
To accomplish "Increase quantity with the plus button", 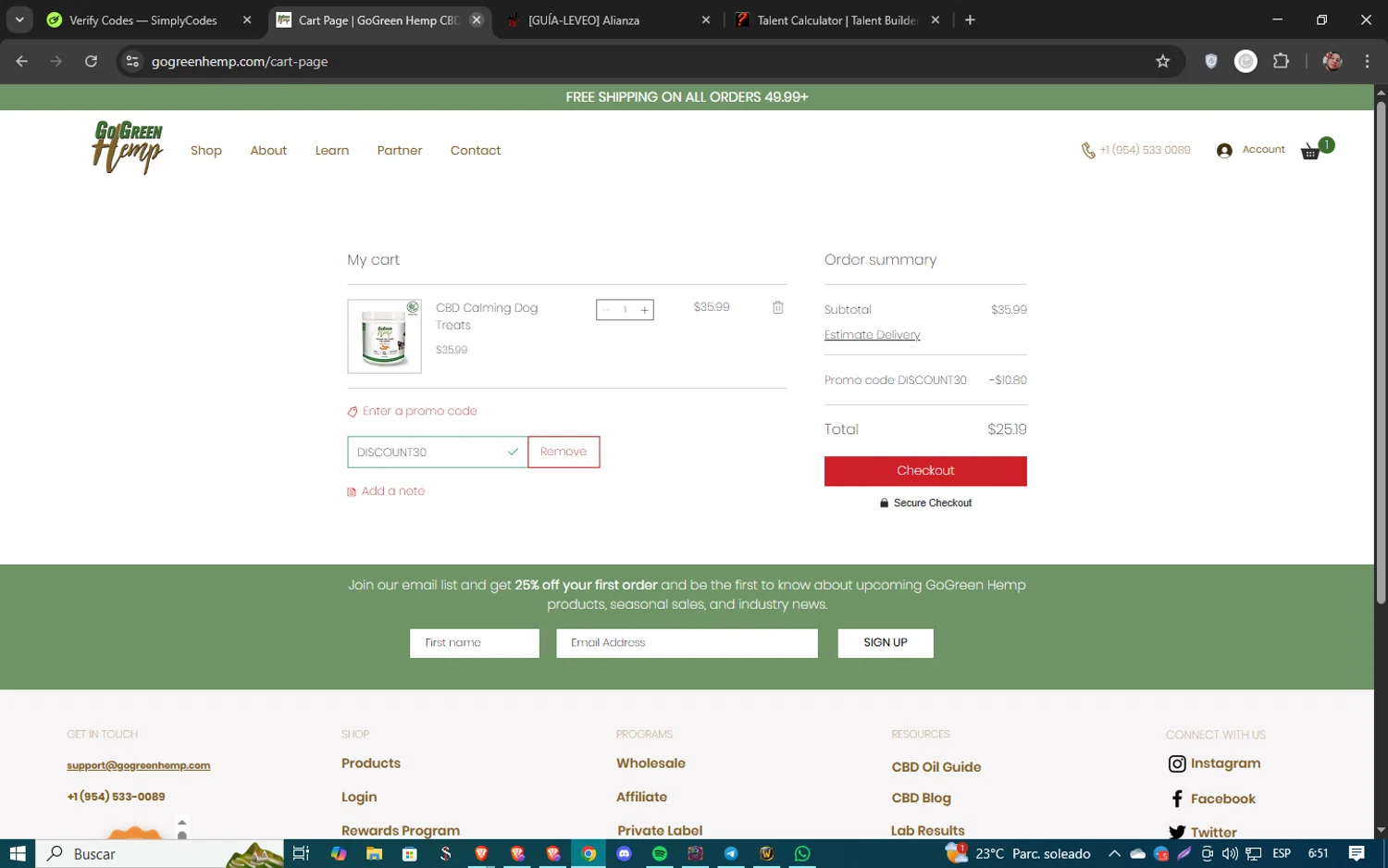I will click(644, 310).
